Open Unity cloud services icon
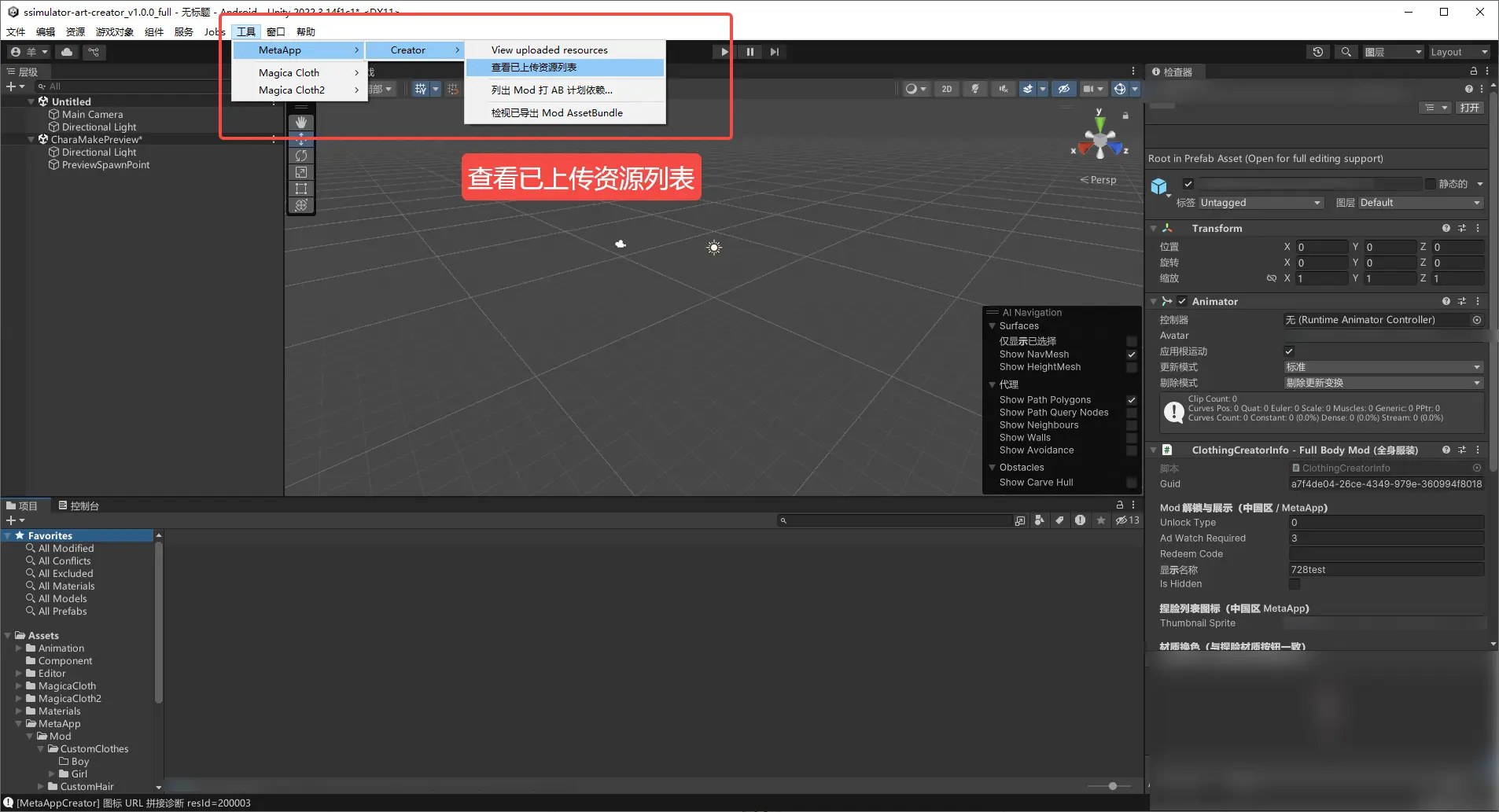 click(68, 52)
